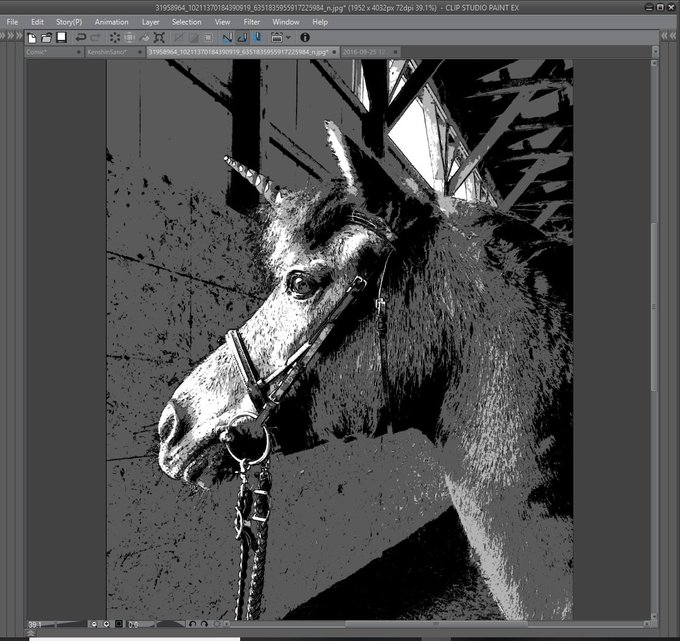Screen dimensions: 680x641
Task: Click the zoom in magnifier icon
Action: (106, 625)
